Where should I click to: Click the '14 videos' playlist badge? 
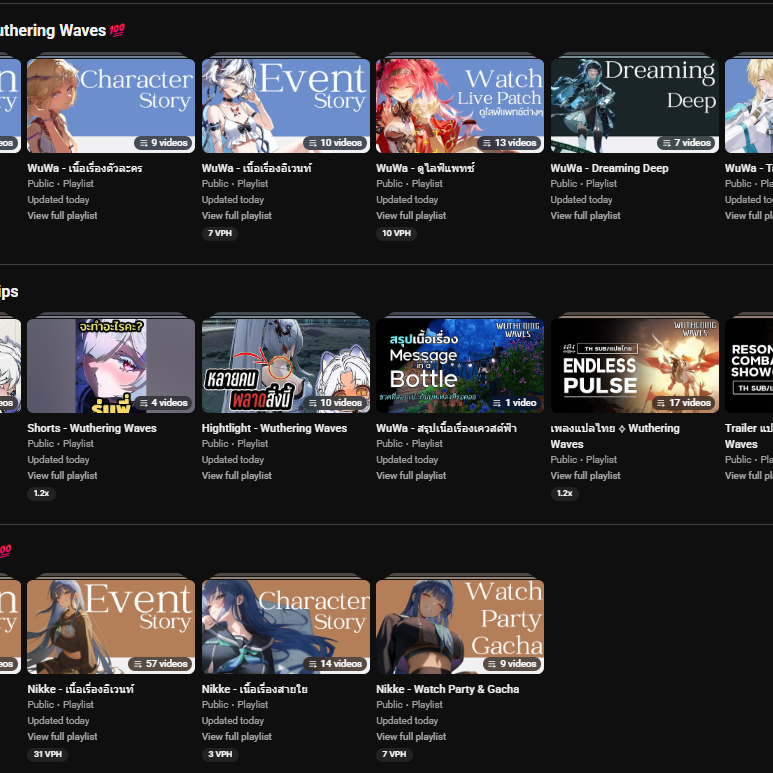coord(335,664)
